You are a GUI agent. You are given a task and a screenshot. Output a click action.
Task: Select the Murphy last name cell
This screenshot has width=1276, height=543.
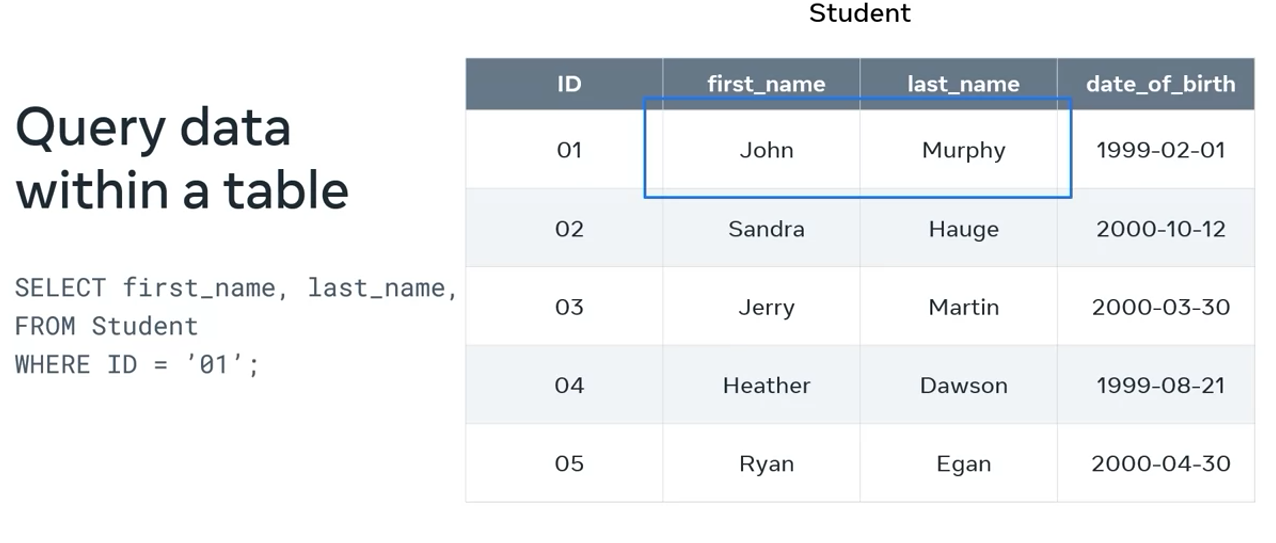(963, 150)
